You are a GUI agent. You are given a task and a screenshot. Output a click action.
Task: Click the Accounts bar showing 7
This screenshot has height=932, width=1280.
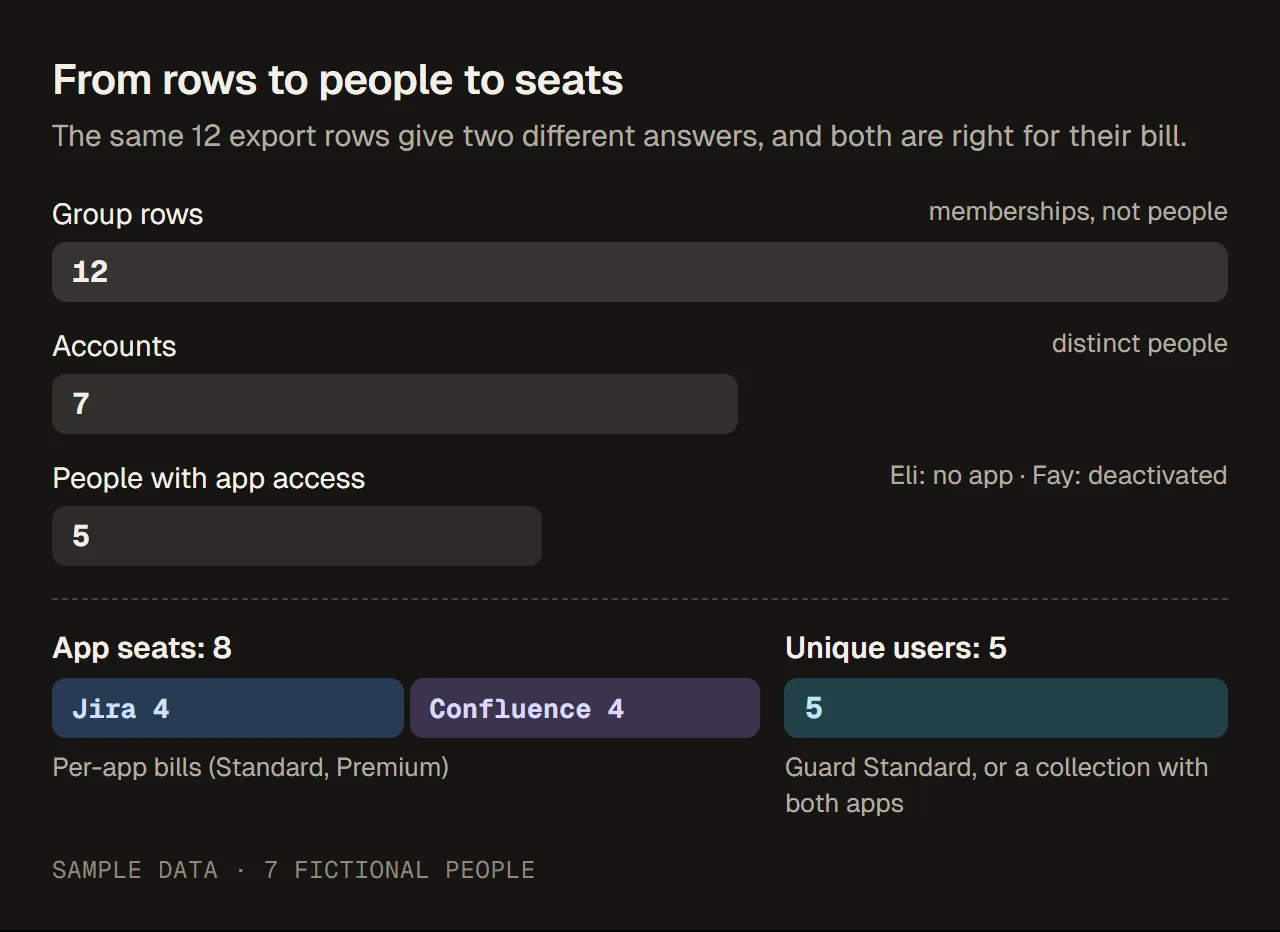[x=395, y=404]
